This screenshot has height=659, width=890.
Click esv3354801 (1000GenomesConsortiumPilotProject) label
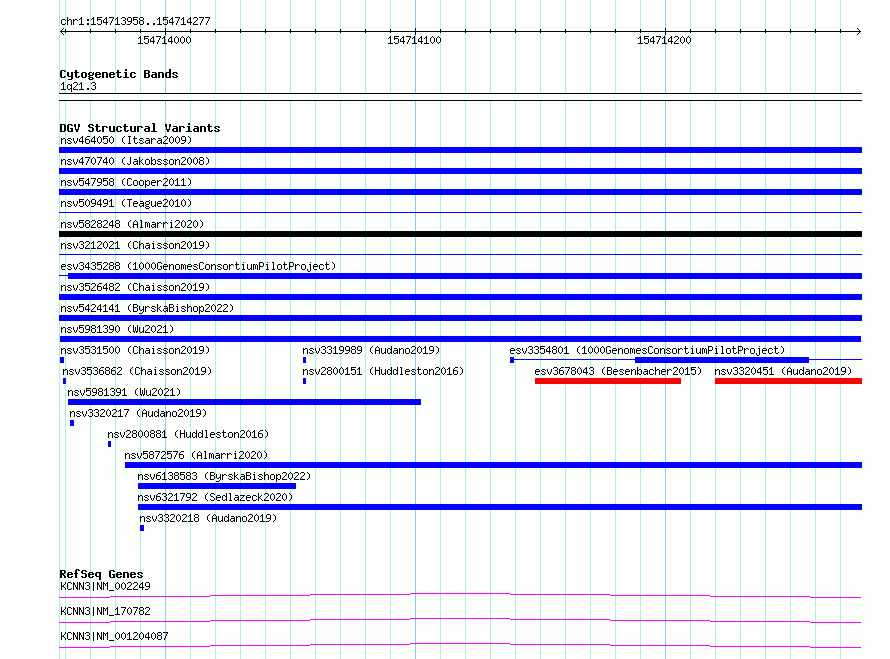point(647,350)
